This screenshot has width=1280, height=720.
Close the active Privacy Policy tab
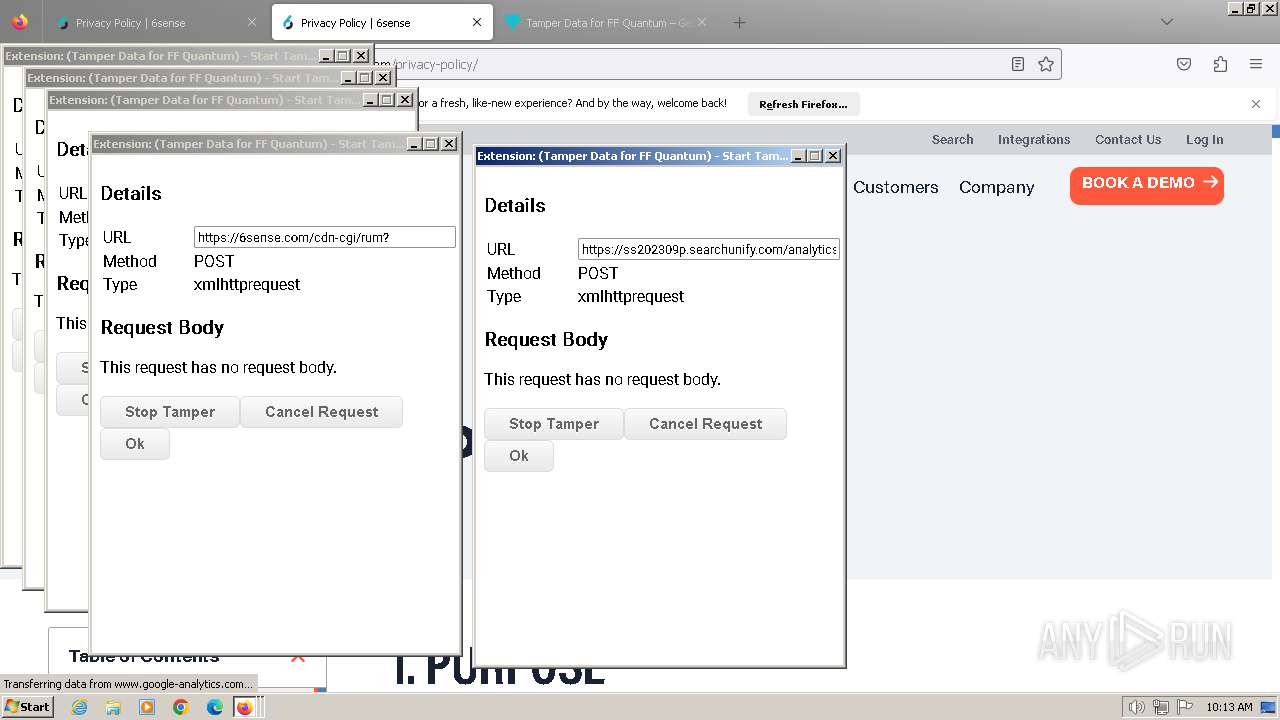[x=477, y=22]
